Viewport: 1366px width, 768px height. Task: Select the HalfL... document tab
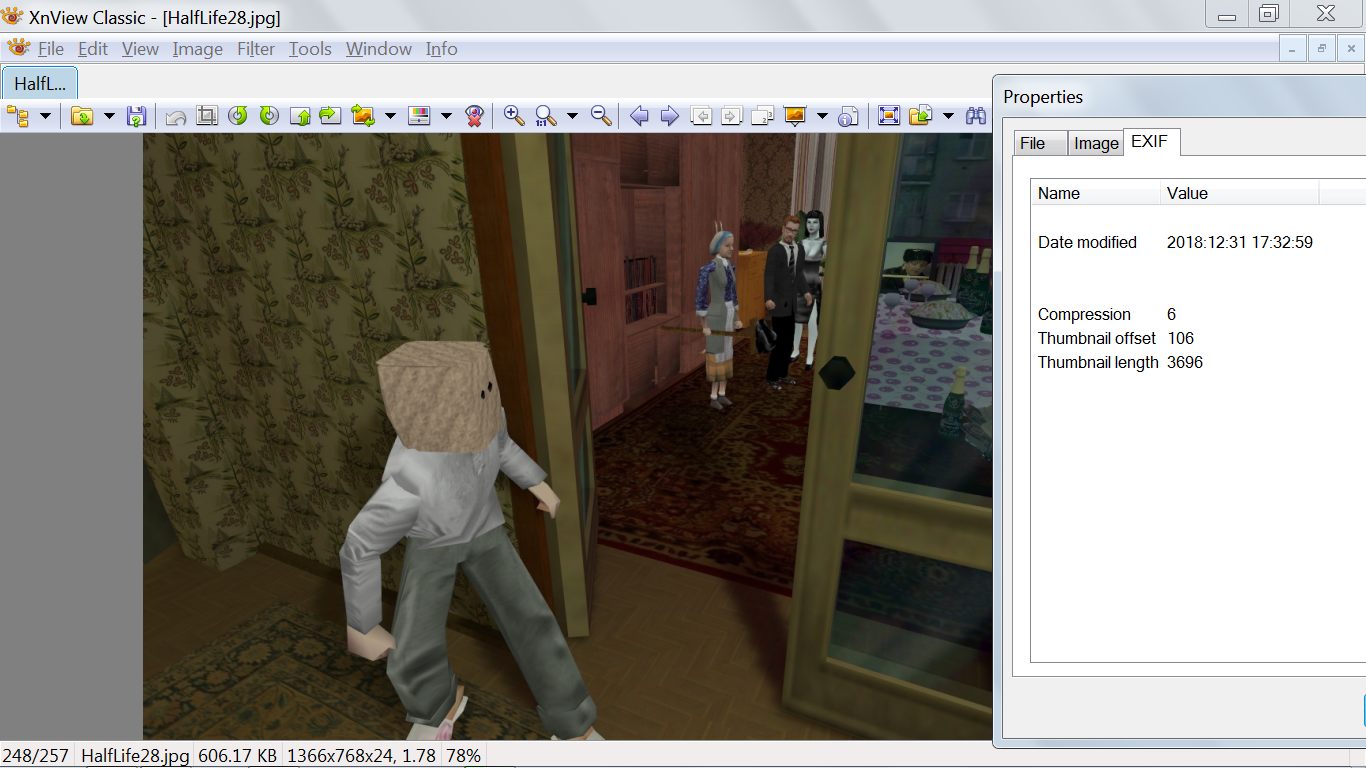pos(40,83)
